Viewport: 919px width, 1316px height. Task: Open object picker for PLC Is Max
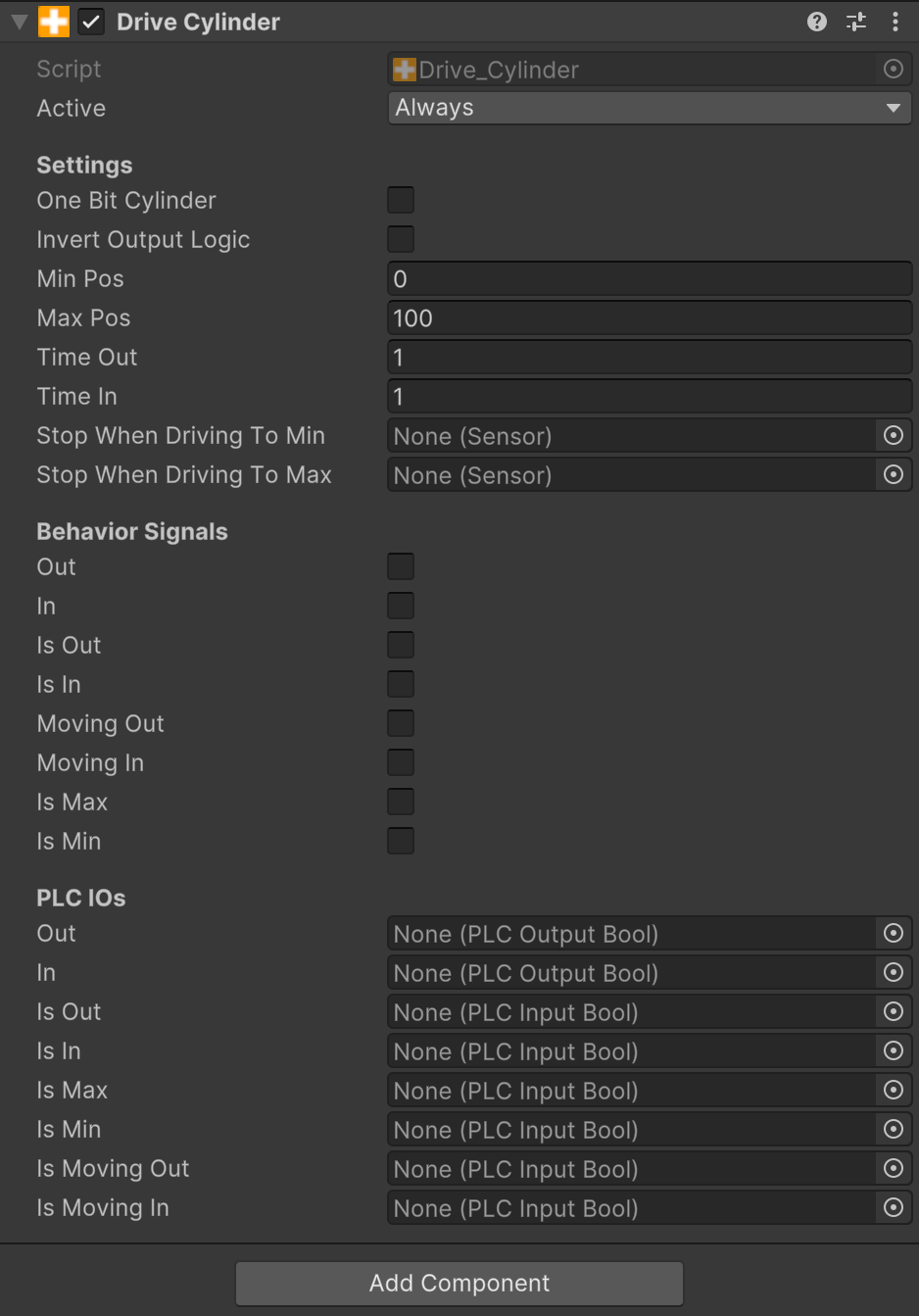pyautogui.click(x=893, y=1090)
